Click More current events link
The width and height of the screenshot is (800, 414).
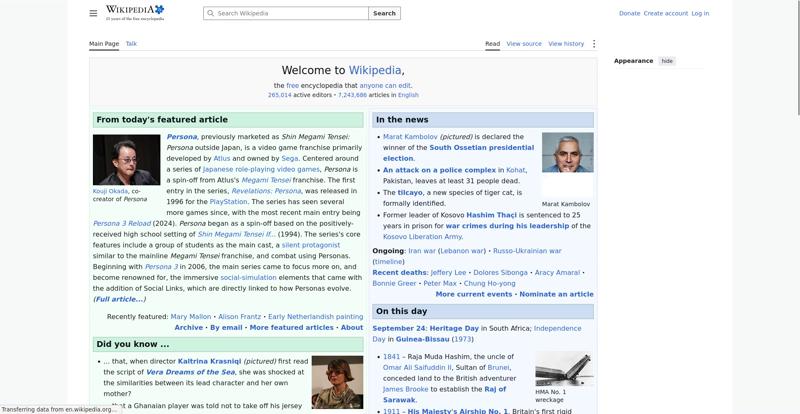473,295
